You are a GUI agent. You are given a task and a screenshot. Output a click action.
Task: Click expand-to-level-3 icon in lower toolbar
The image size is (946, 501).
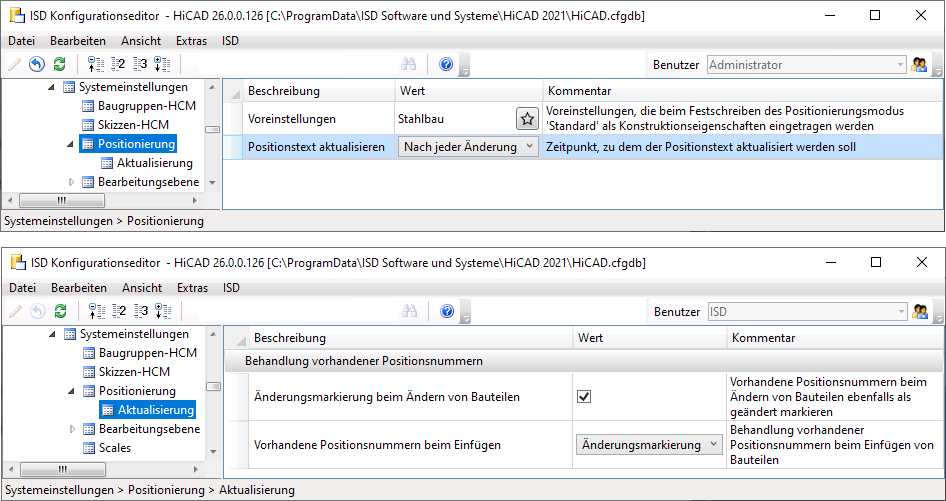[x=141, y=312]
